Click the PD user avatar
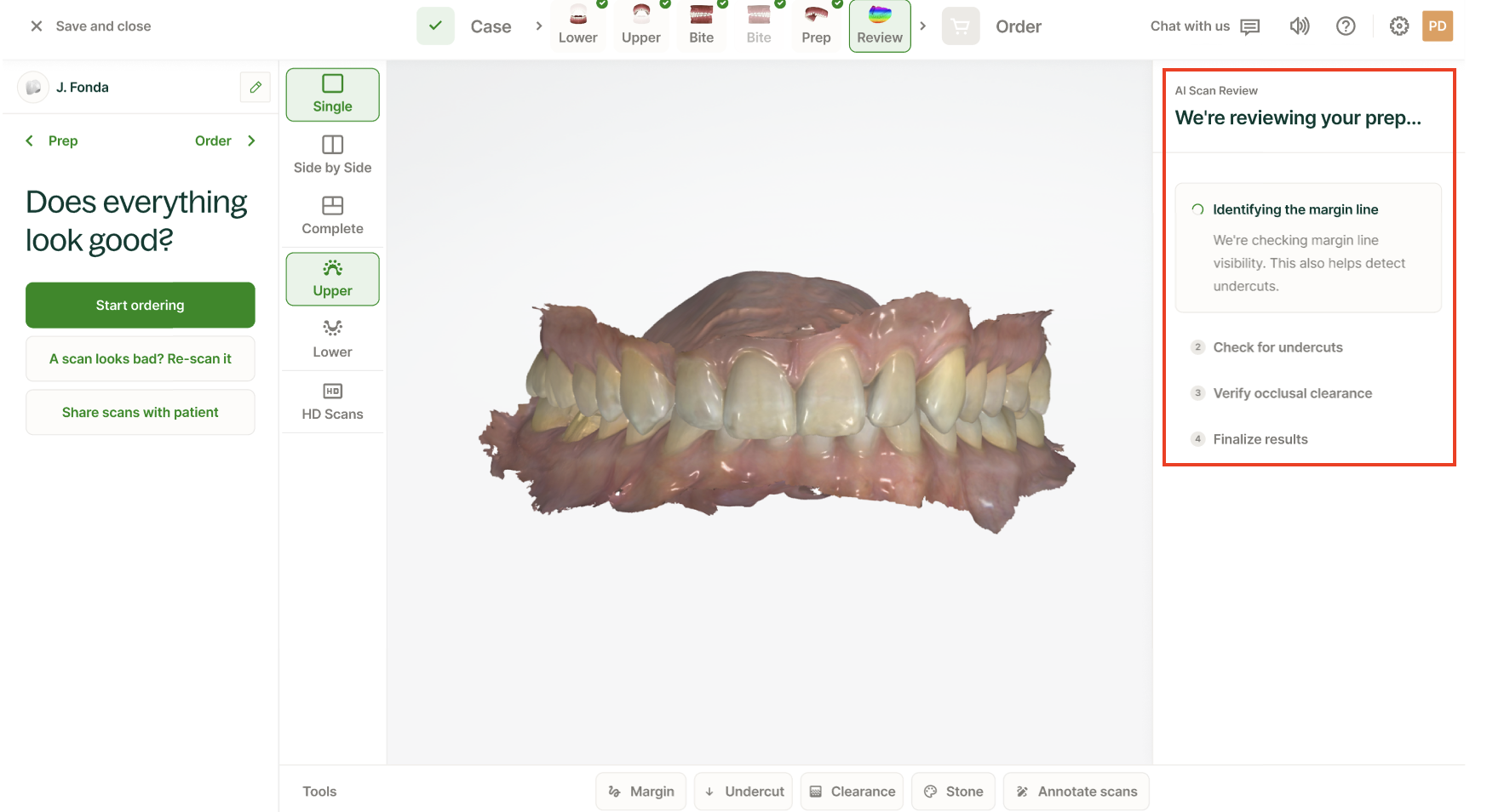This screenshot has height=812, width=1487. coord(1438,26)
